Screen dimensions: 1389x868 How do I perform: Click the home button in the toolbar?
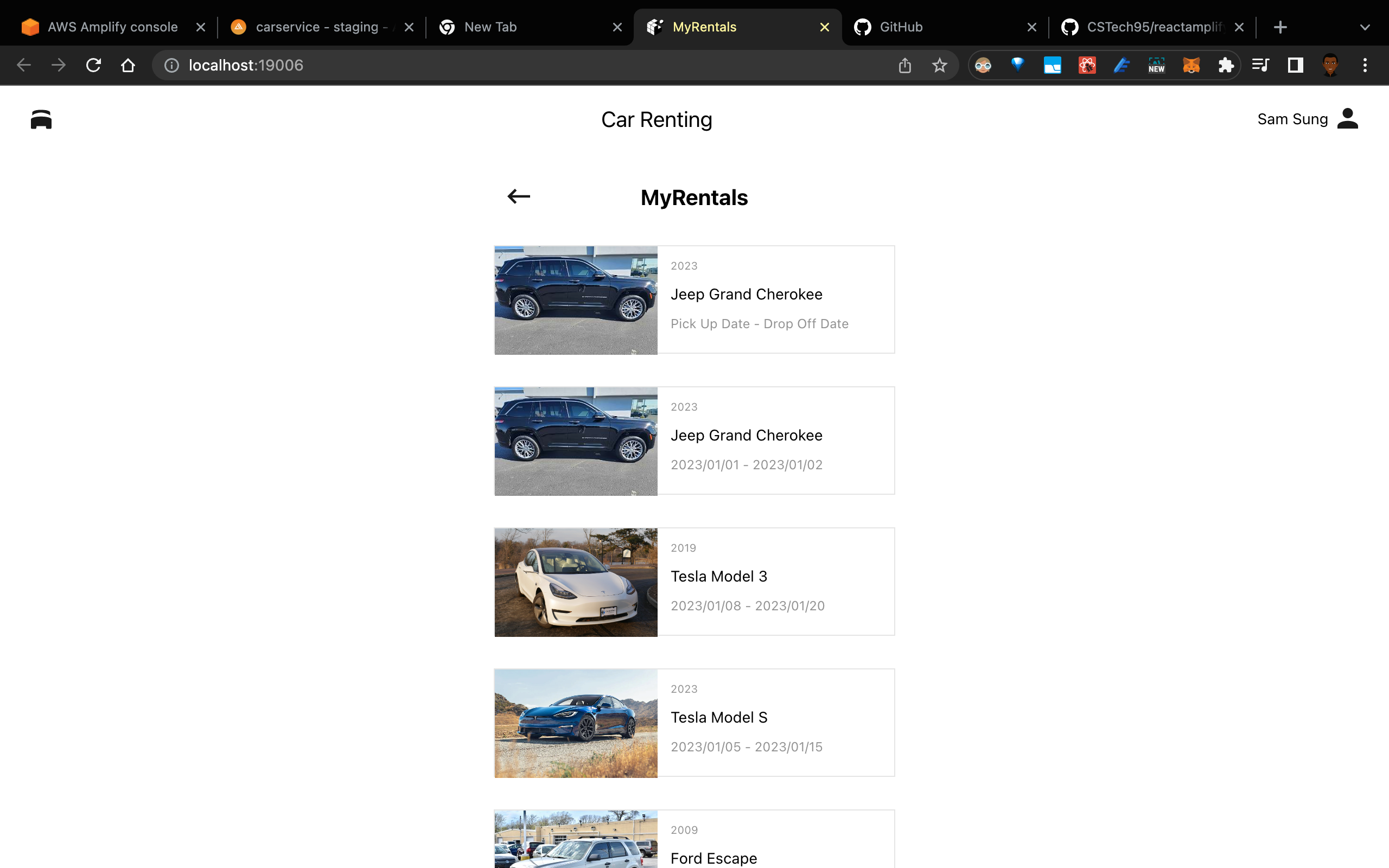click(128, 65)
